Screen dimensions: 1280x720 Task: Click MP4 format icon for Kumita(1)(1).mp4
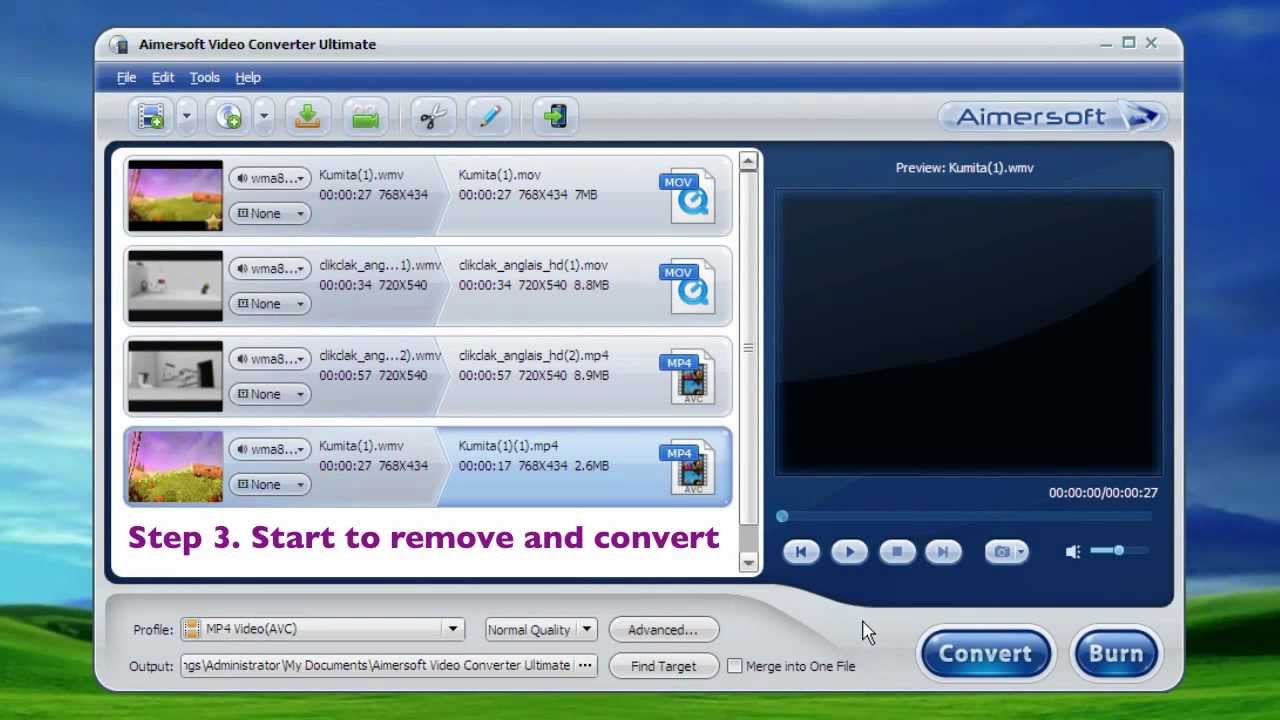click(688, 467)
